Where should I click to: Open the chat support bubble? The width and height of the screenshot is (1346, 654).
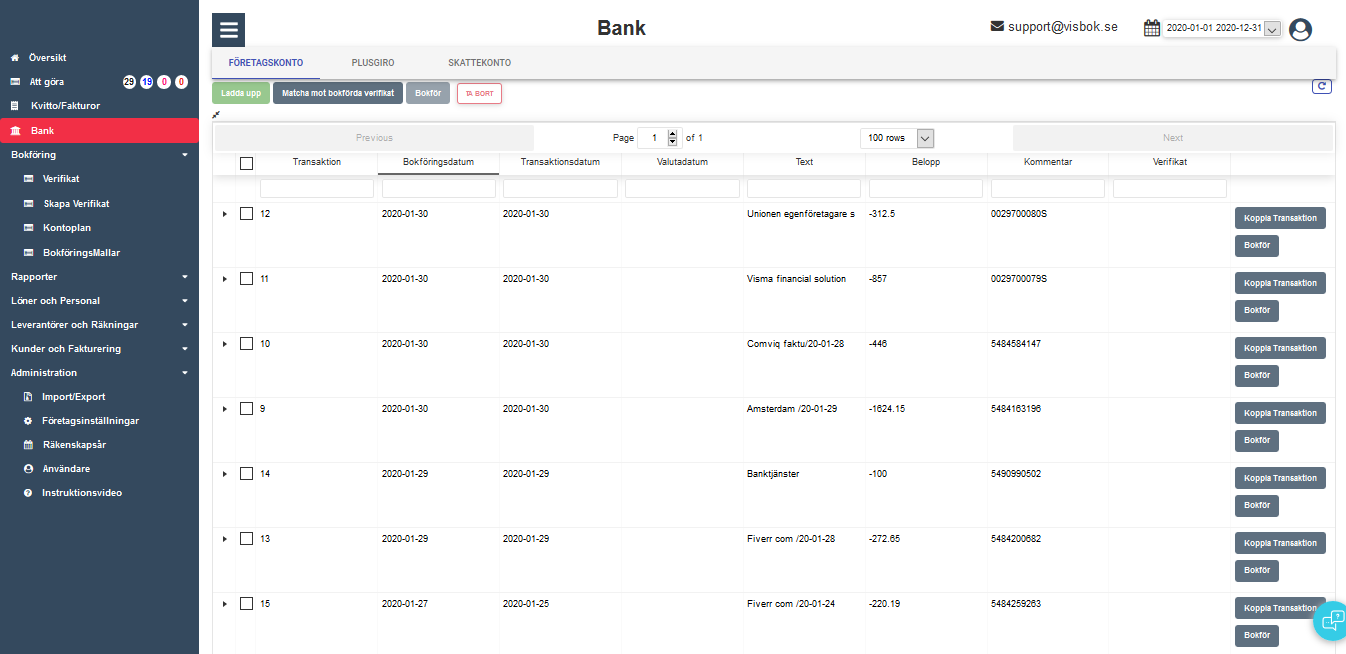click(1332, 620)
